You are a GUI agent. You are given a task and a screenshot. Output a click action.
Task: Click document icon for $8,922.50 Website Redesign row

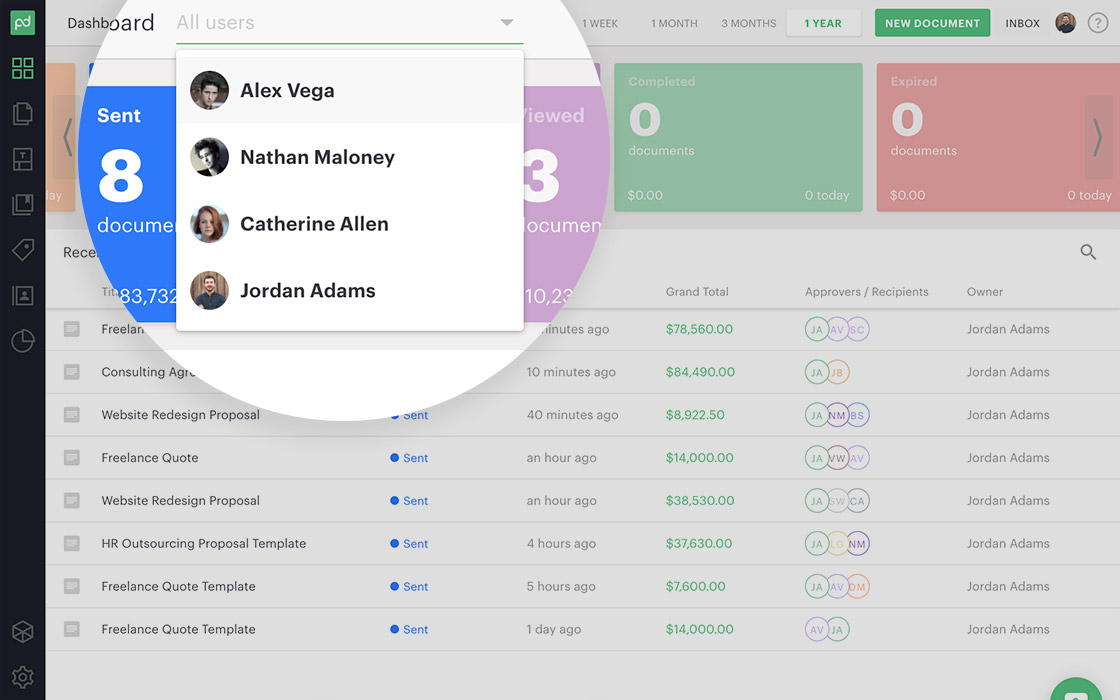pyautogui.click(x=71, y=415)
